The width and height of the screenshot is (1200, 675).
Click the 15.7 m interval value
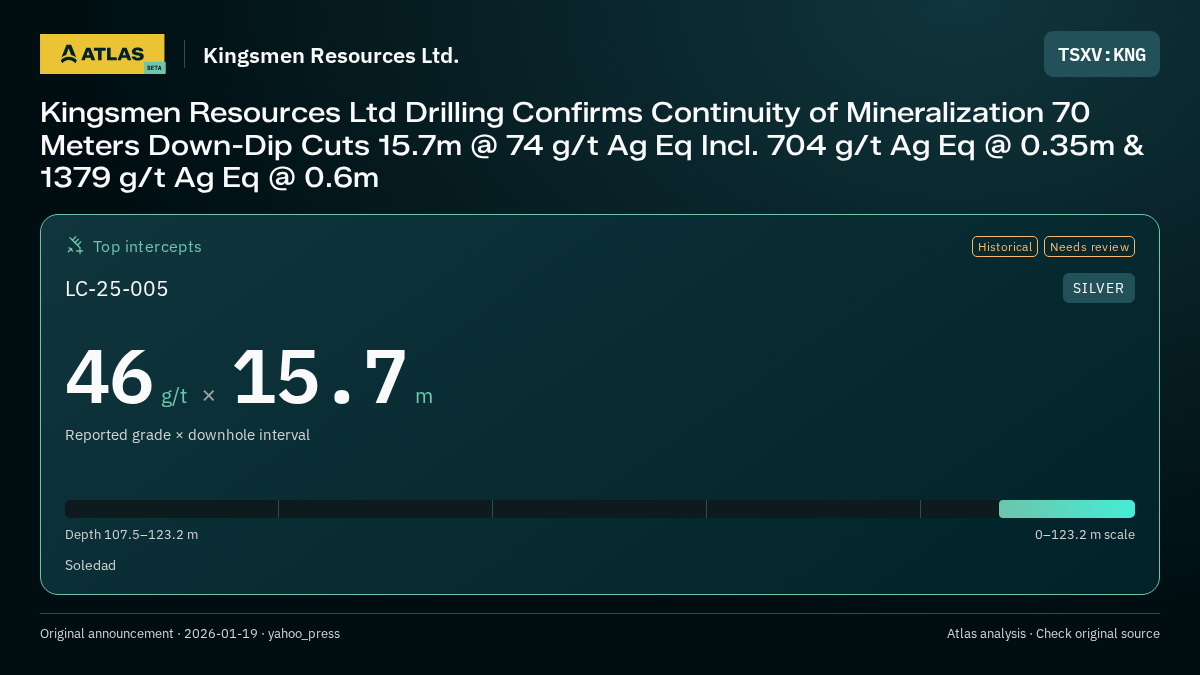click(x=332, y=378)
